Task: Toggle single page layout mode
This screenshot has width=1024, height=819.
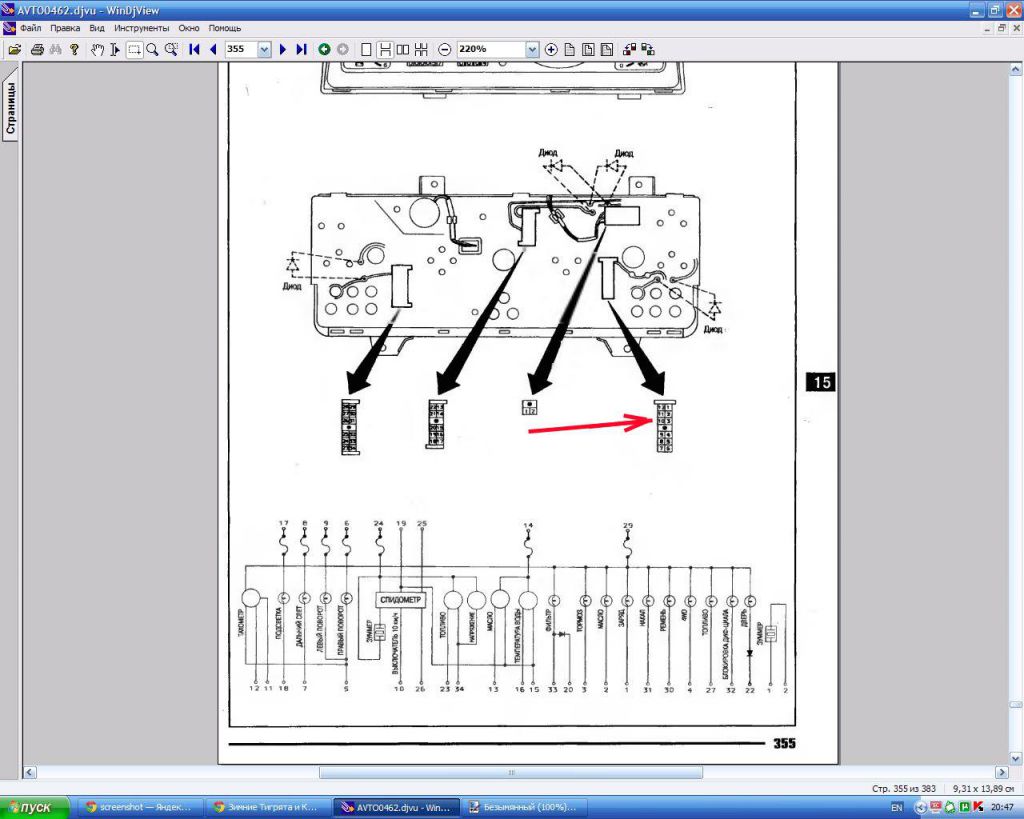Action: pyautogui.click(x=366, y=49)
